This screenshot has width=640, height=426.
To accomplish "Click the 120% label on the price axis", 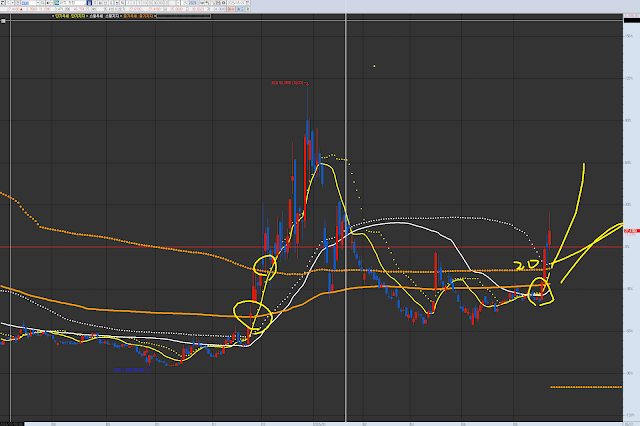I will pos(629,78).
